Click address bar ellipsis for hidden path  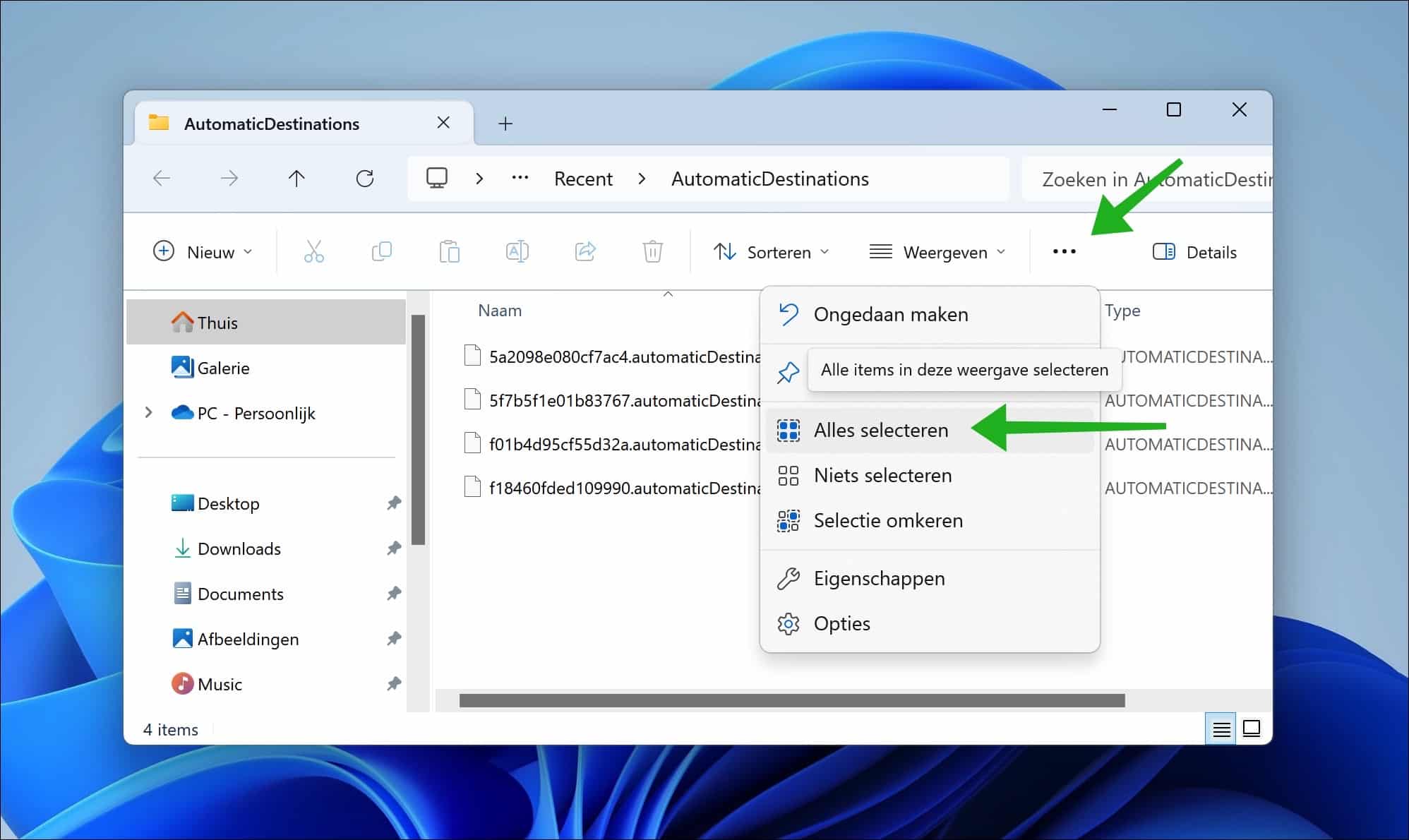point(520,179)
